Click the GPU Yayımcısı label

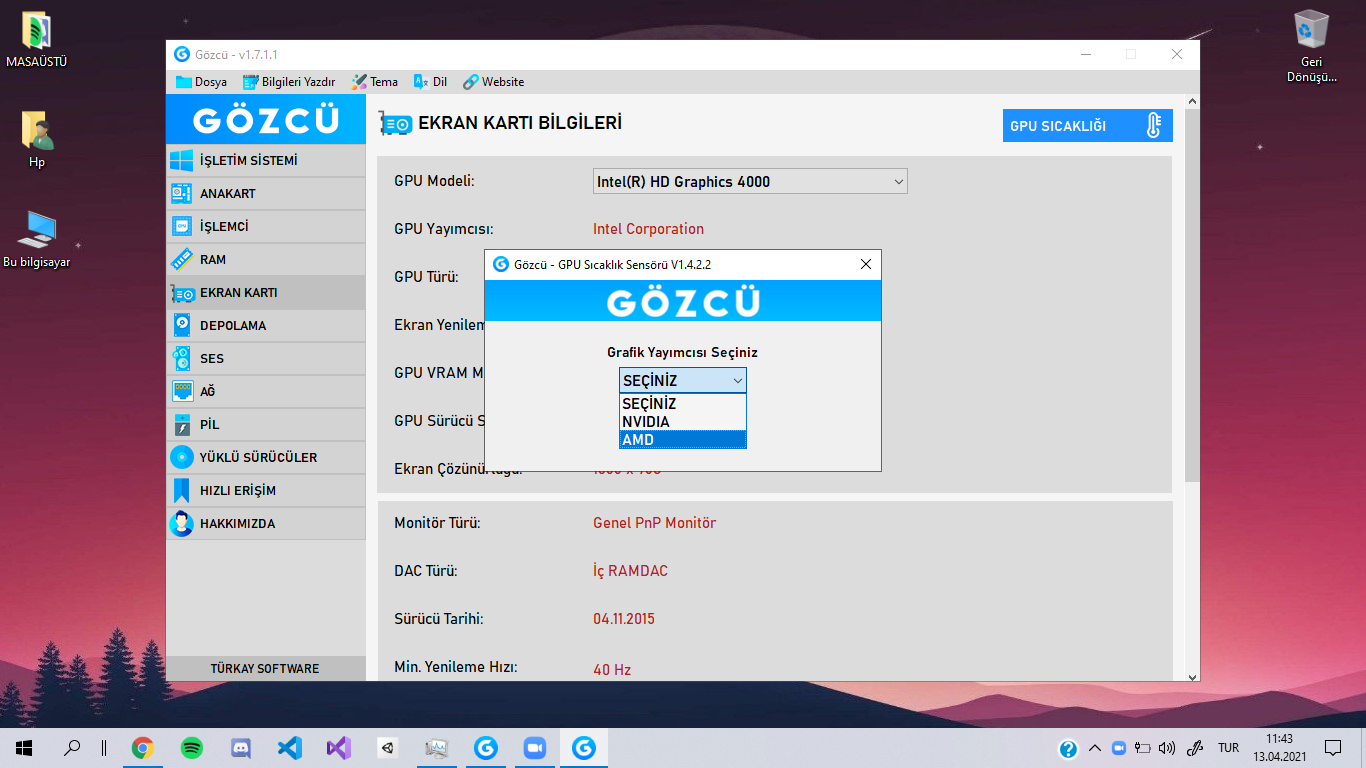(x=444, y=229)
